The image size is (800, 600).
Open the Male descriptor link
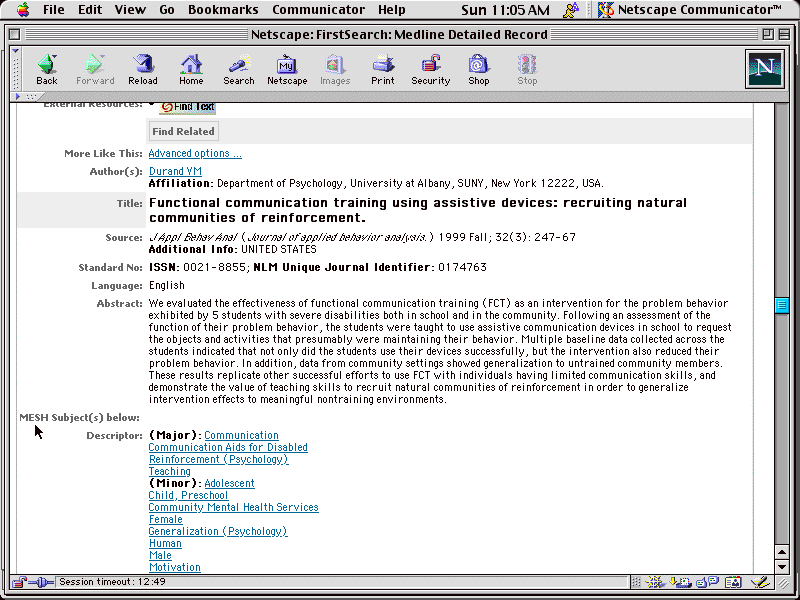click(x=160, y=555)
